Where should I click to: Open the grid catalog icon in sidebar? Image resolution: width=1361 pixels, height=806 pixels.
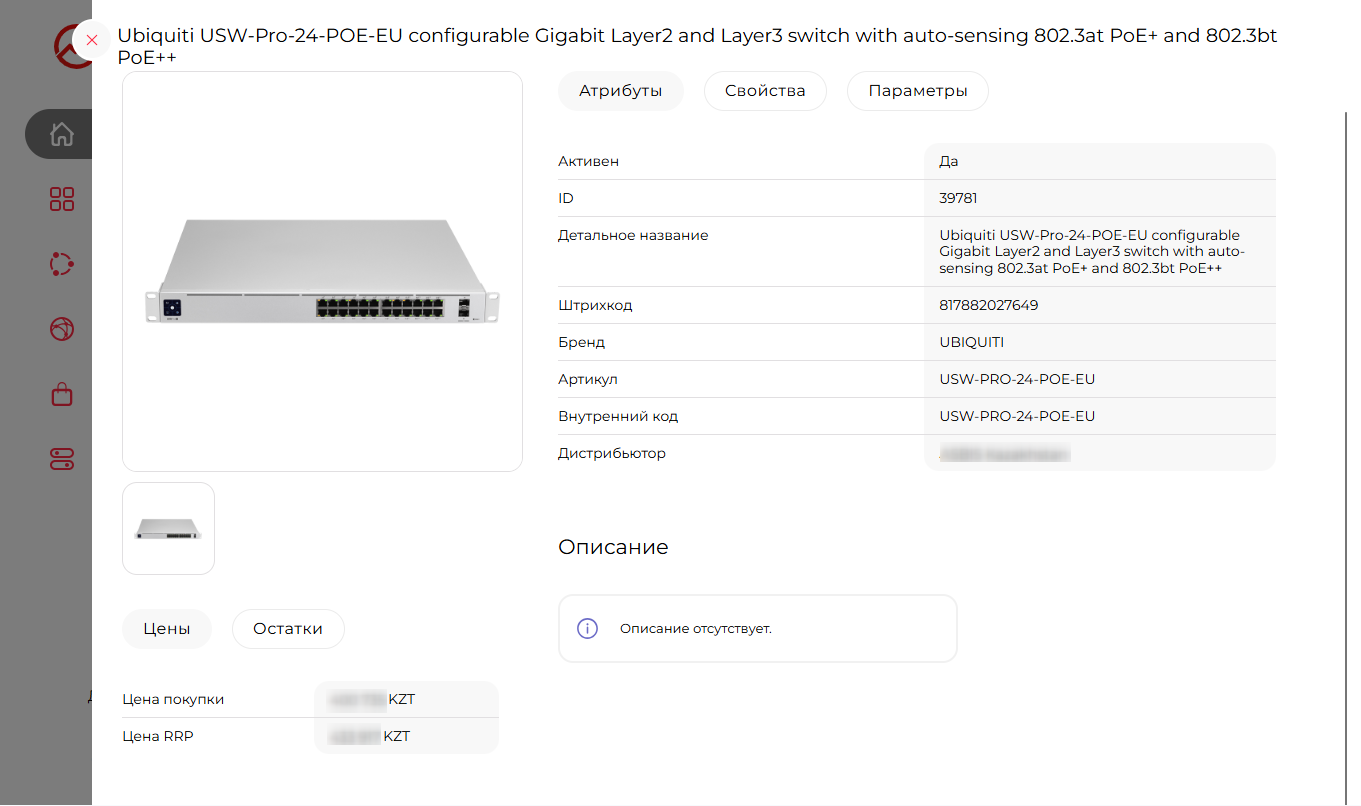[62, 199]
